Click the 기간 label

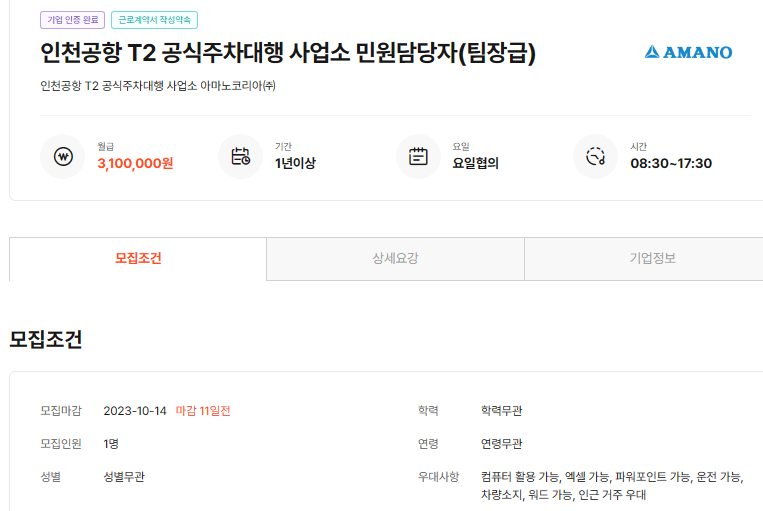[x=283, y=146]
